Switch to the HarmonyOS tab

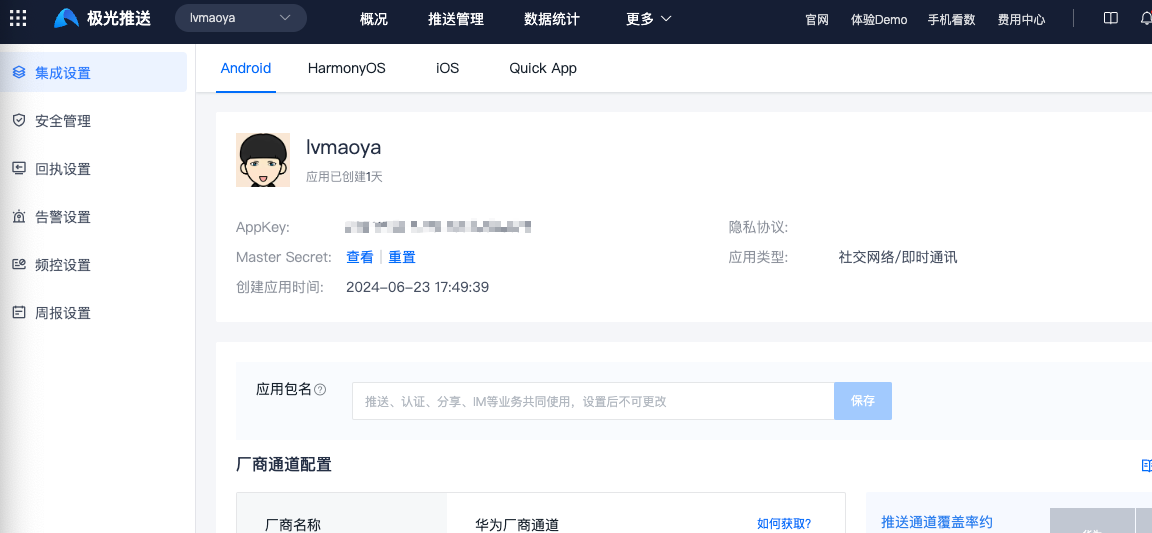coord(346,68)
